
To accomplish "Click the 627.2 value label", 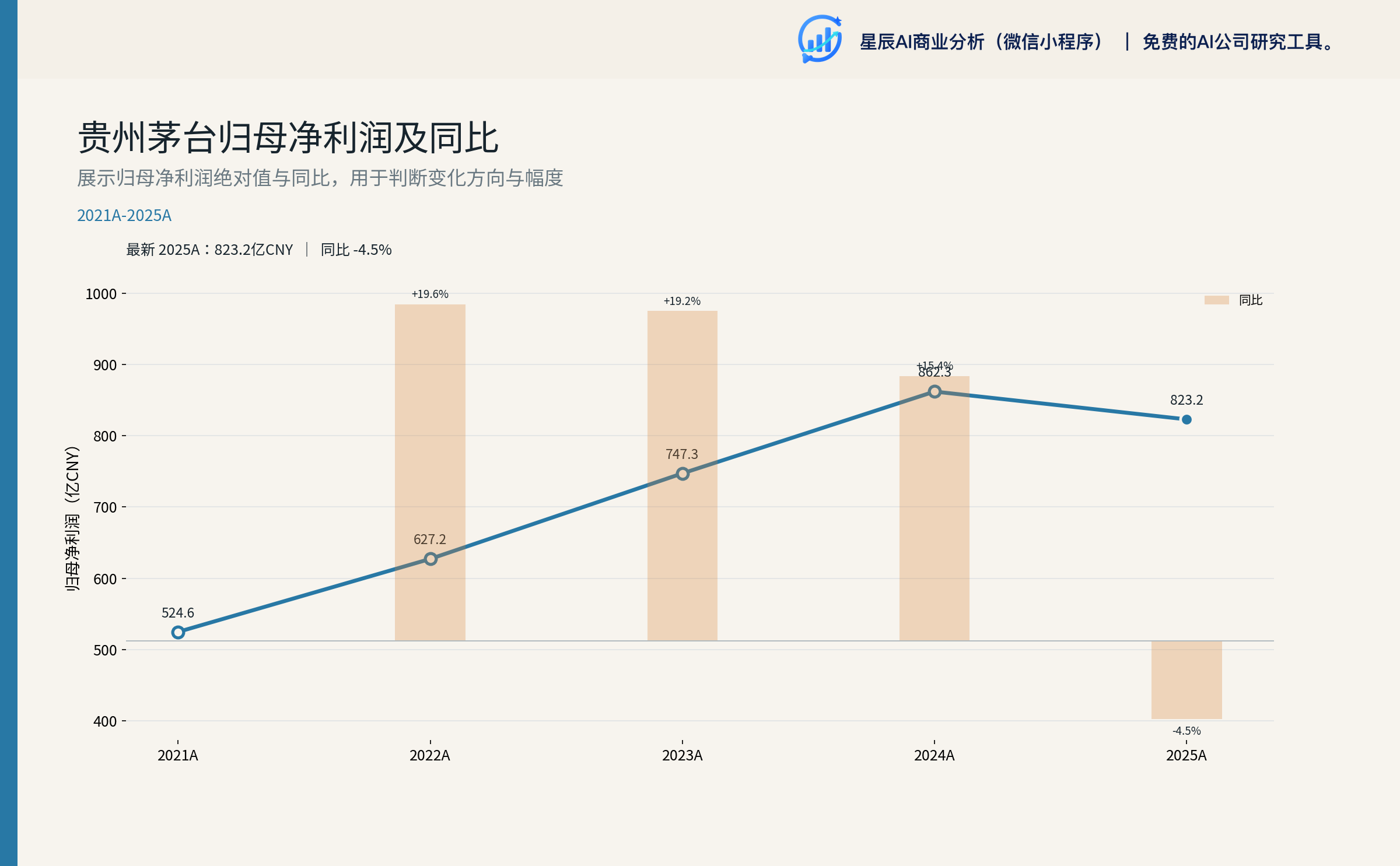I will 430,539.
